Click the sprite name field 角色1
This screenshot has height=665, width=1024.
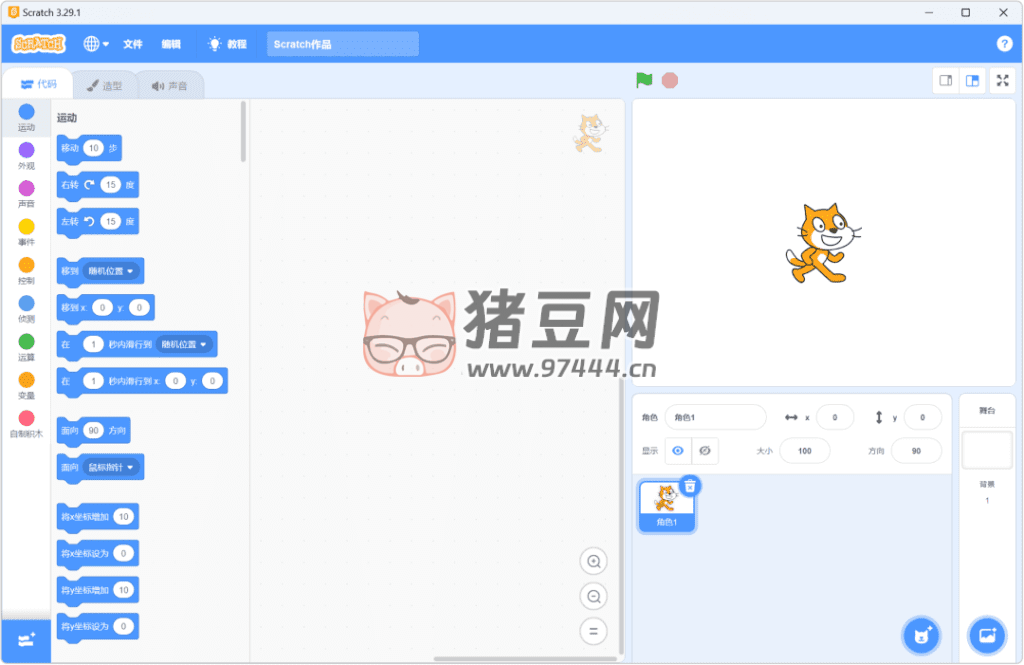(x=714, y=417)
